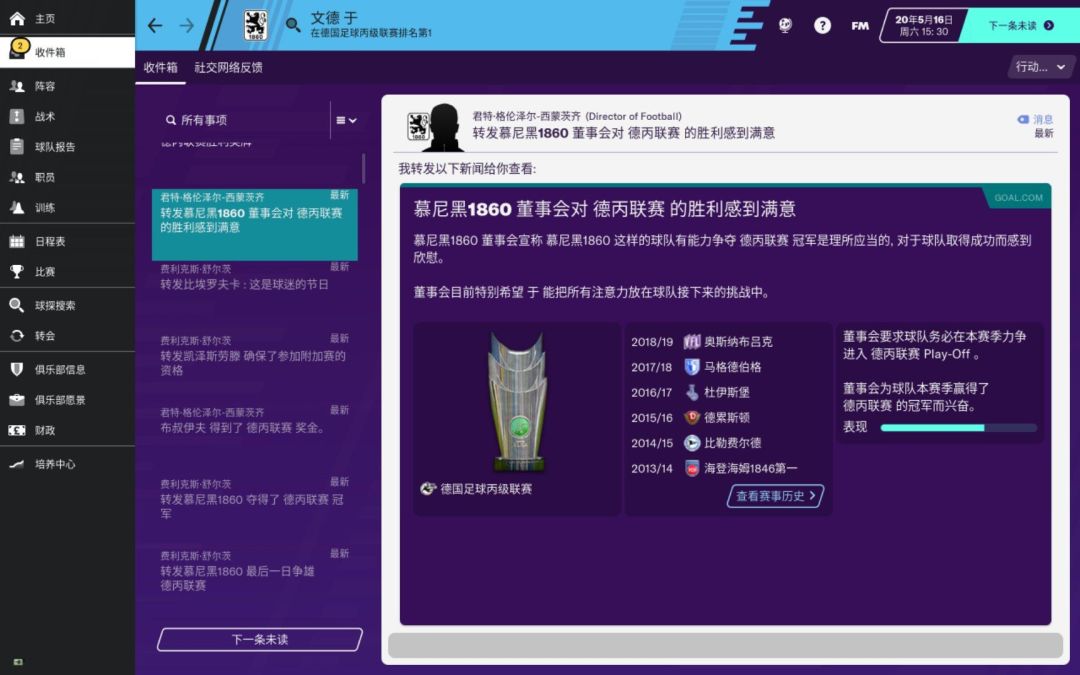The image size is (1080, 675).
Task: Open the 比赛 competitions trophy icon
Action: [x=17, y=271]
